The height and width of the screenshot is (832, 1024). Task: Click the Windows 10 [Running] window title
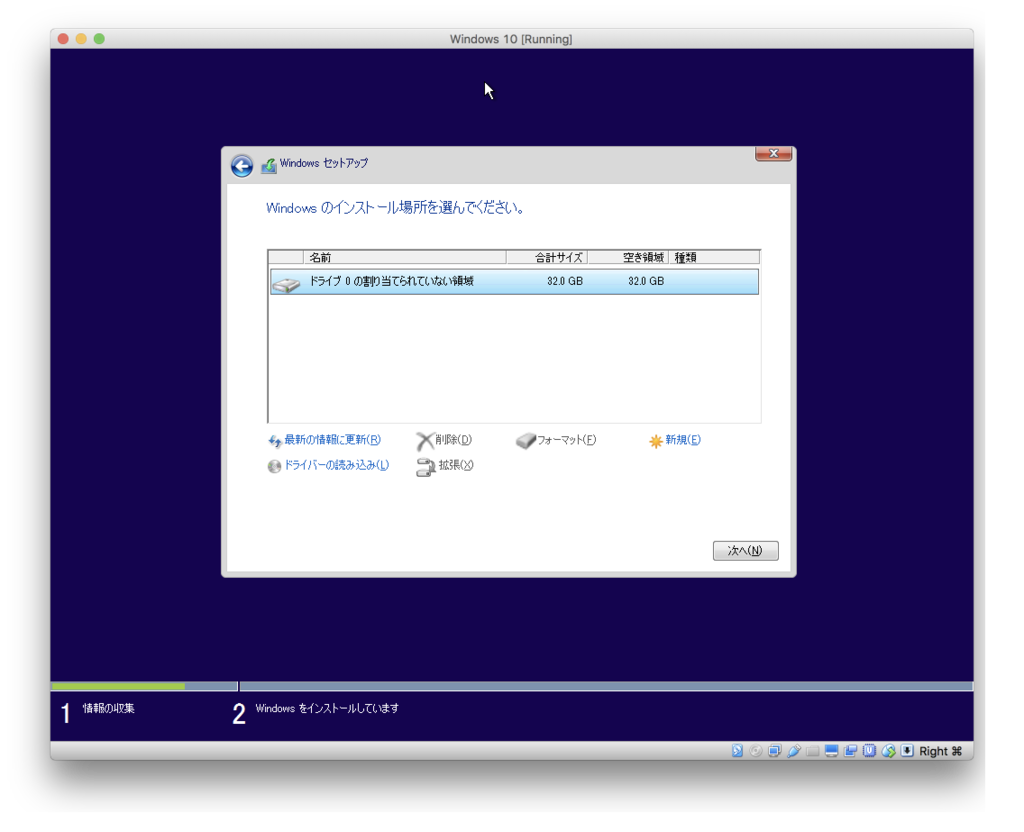511,39
